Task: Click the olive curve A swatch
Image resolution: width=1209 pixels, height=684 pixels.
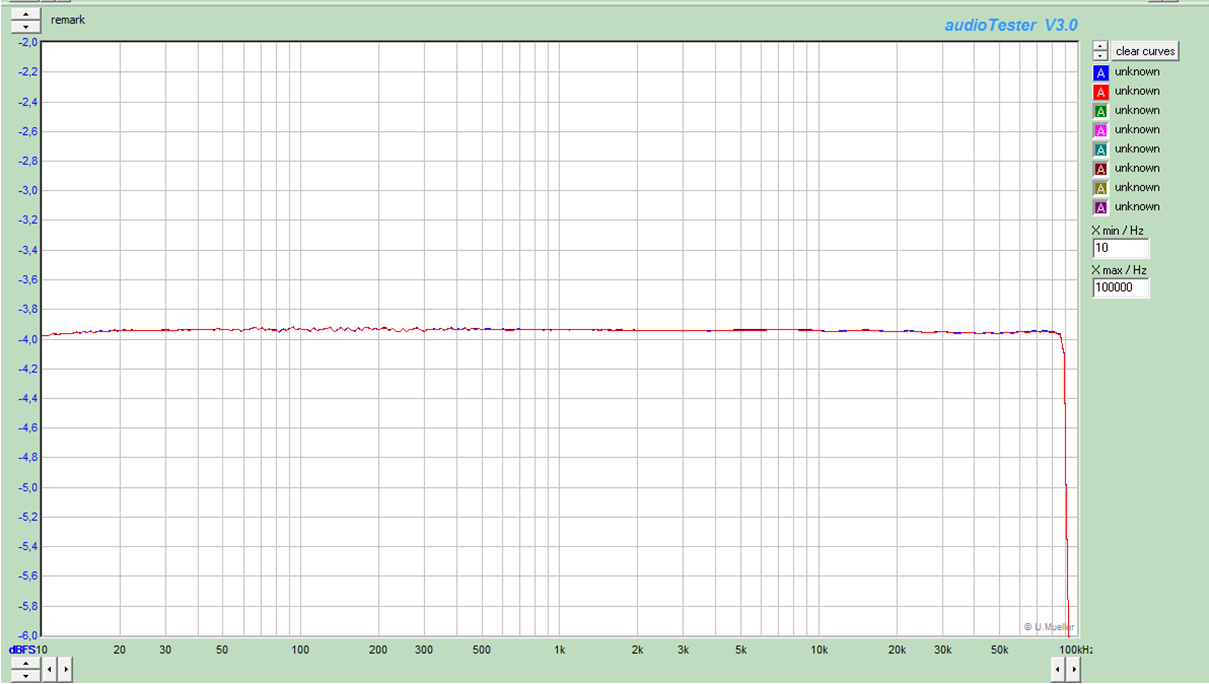Action: tap(1101, 188)
